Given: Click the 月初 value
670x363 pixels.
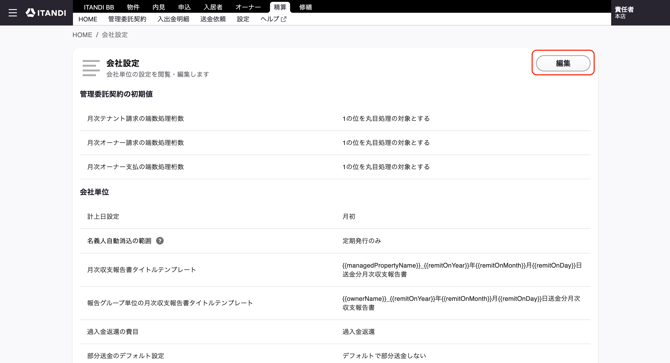Looking at the screenshot, I should pyautogui.click(x=349, y=217).
